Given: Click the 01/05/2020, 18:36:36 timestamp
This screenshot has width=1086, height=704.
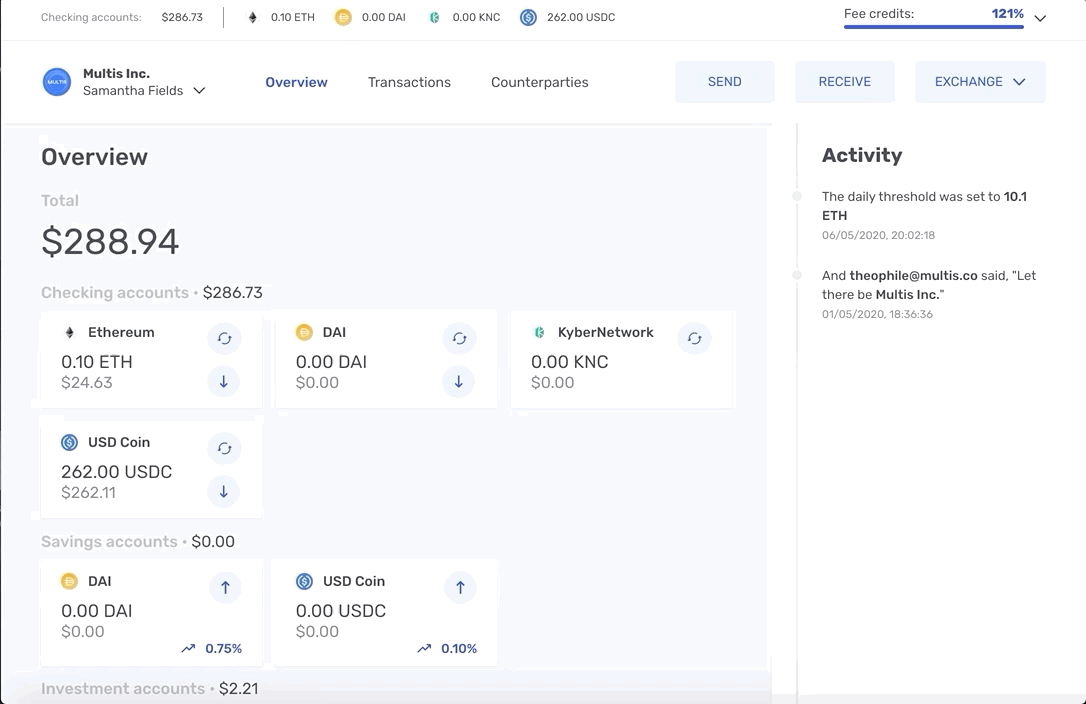Looking at the screenshot, I should coord(878,315).
